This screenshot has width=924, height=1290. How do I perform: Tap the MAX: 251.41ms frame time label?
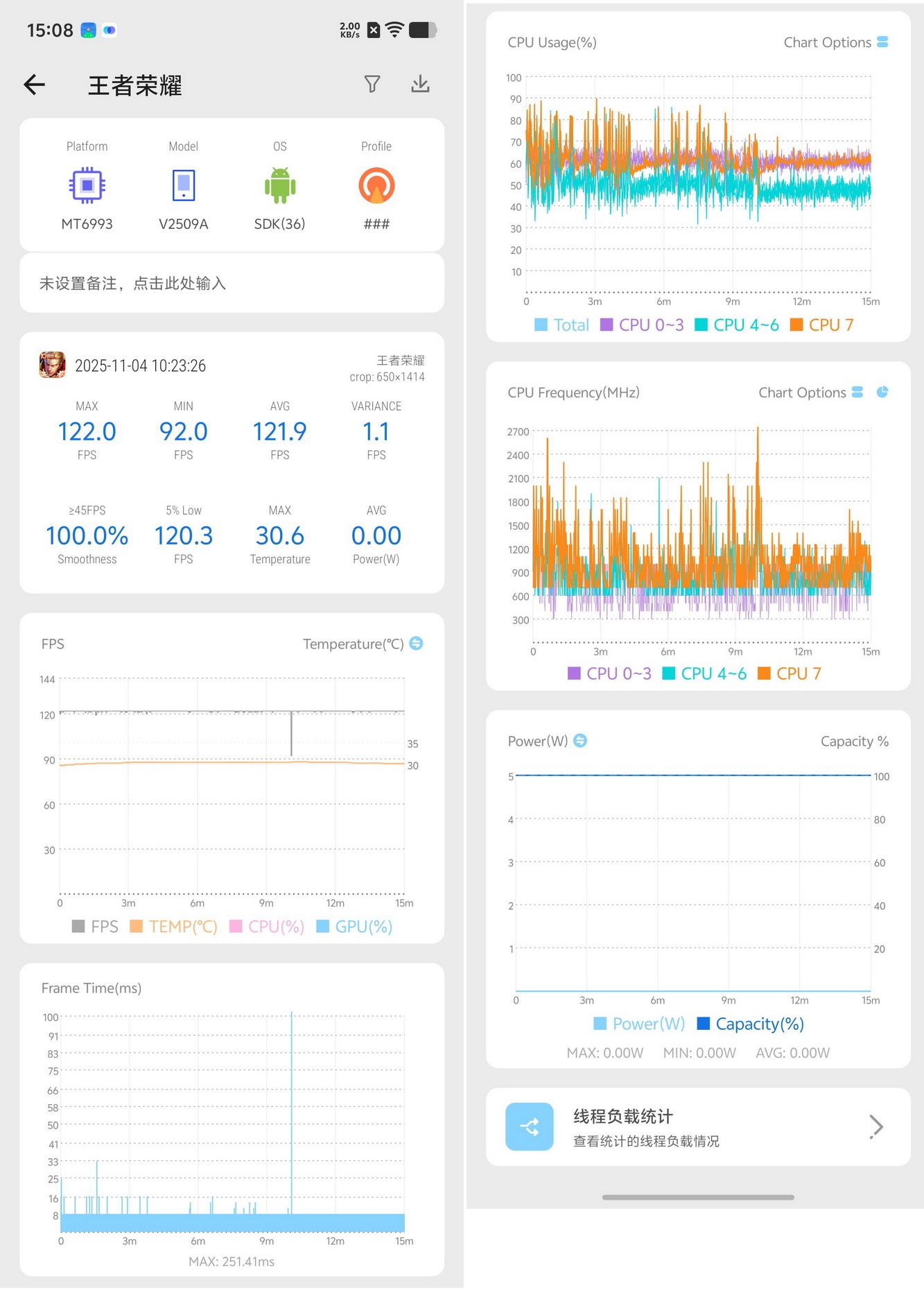[x=232, y=1262]
